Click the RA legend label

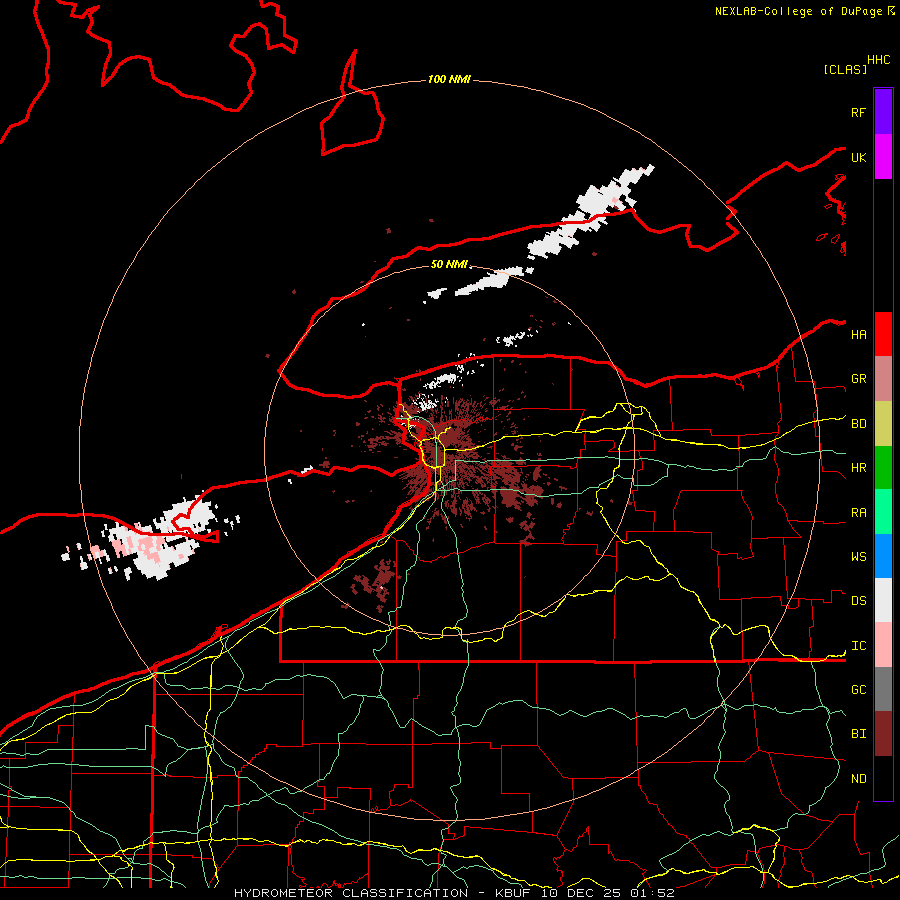pos(858,513)
